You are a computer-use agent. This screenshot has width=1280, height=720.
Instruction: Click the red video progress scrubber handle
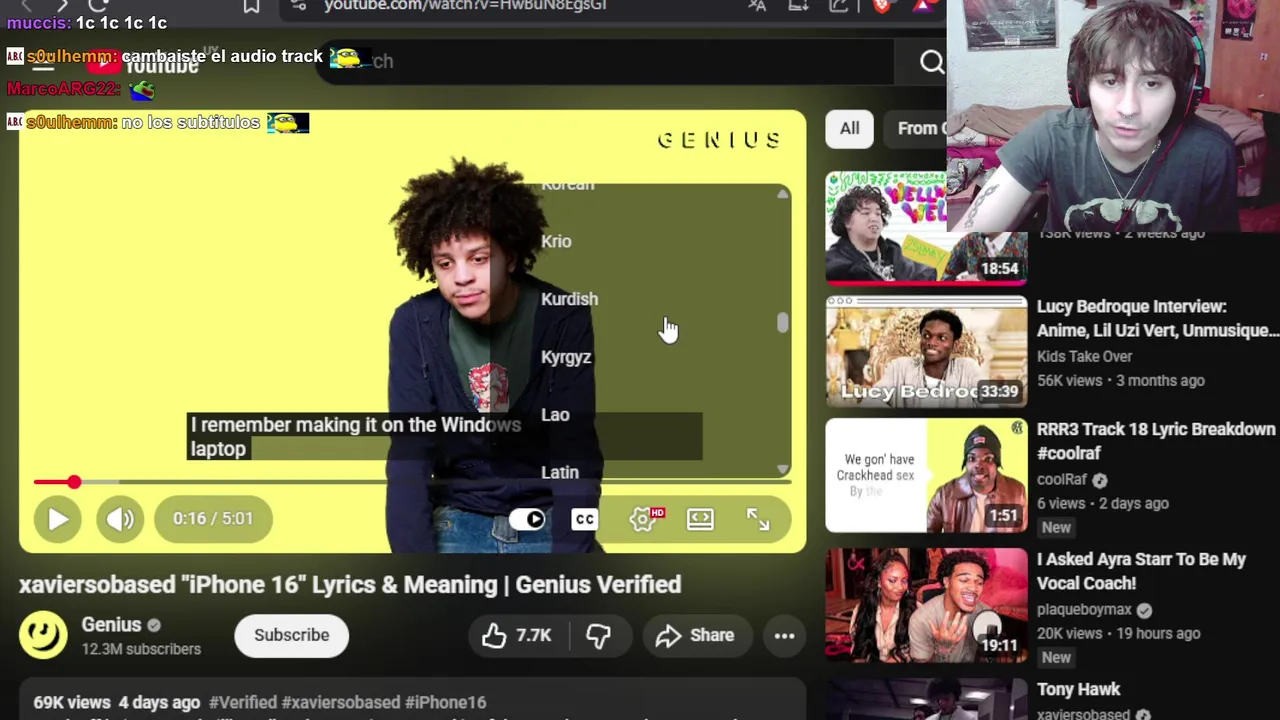[74, 482]
